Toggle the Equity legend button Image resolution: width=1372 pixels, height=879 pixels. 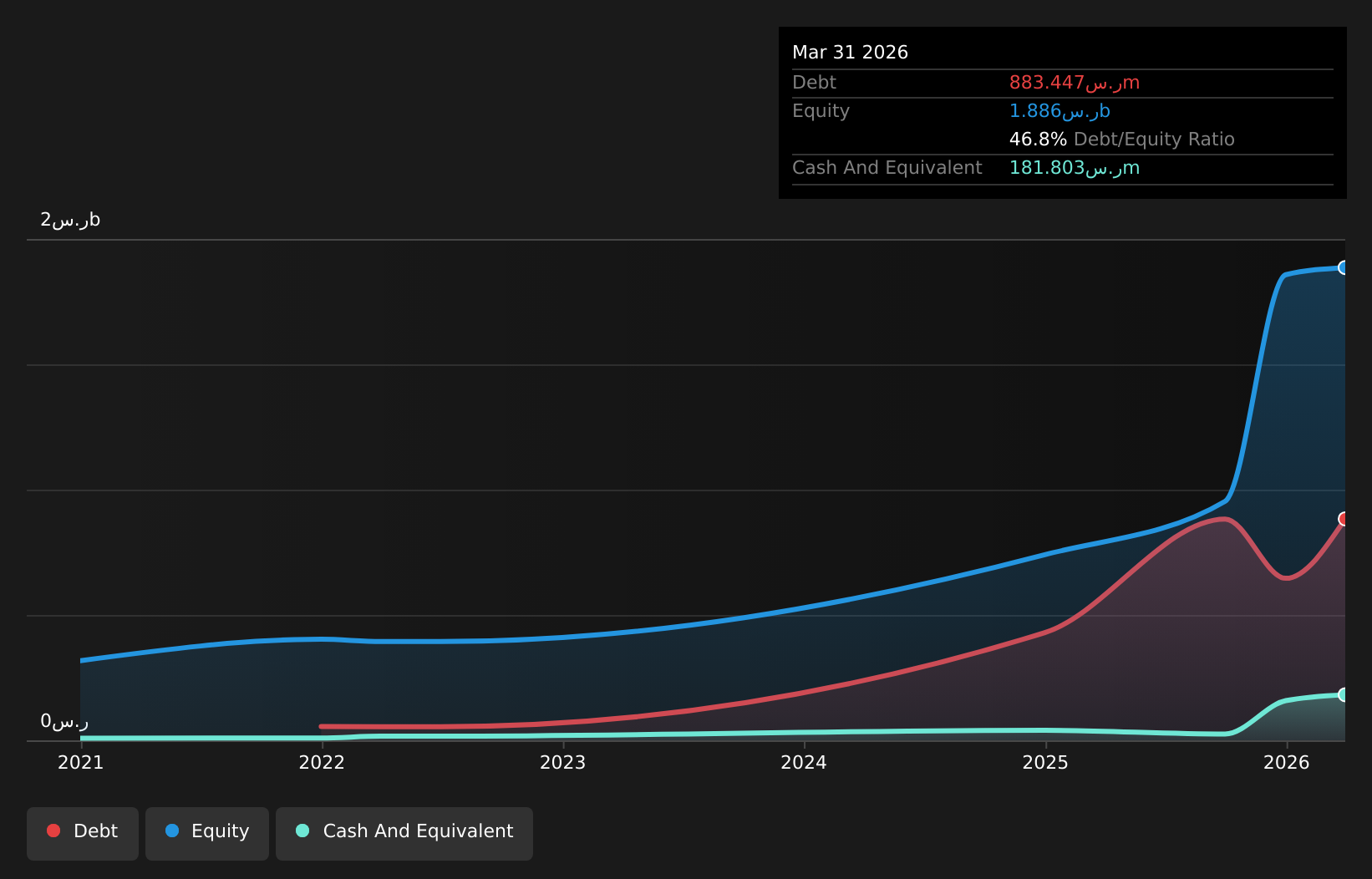207,833
